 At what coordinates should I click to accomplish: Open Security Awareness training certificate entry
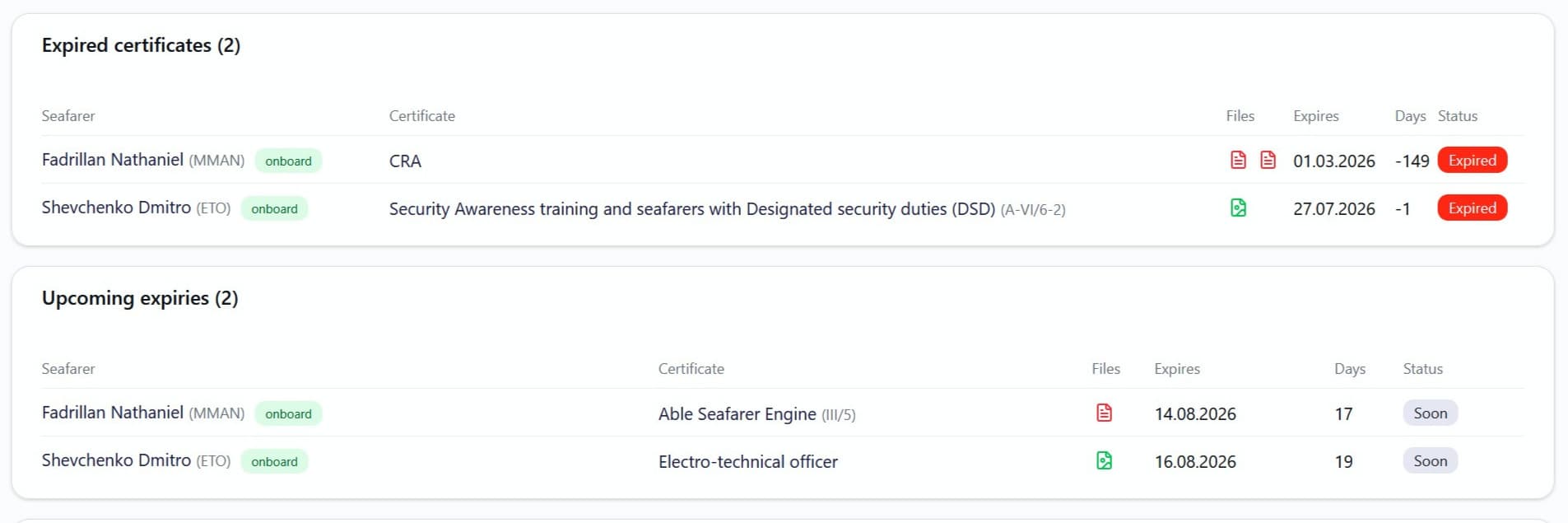point(727,209)
